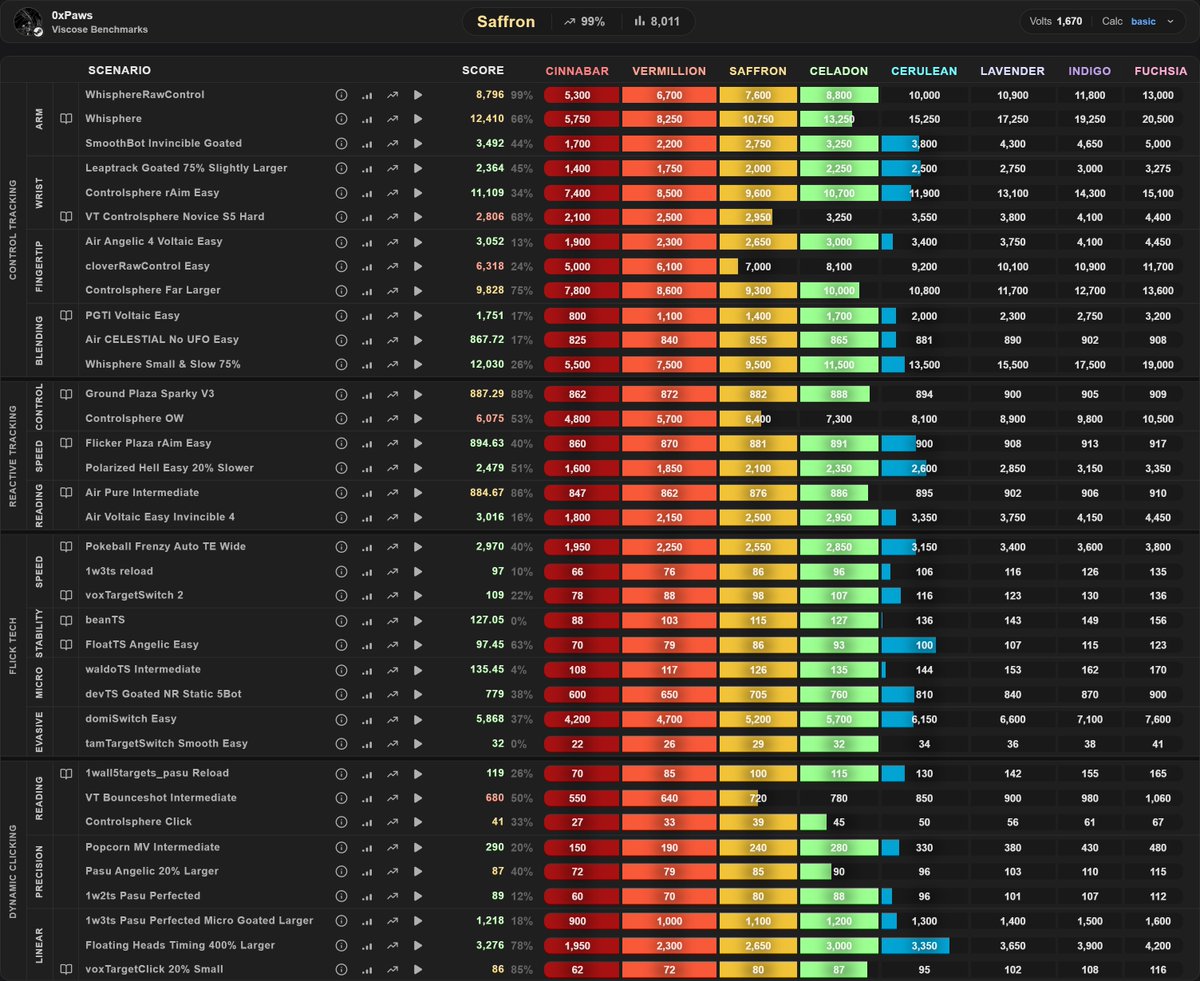This screenshot has width=1200, height=981.
Task: Start Ground Plaza Sparky V3 with its play icon
Action: pos(418,394)
